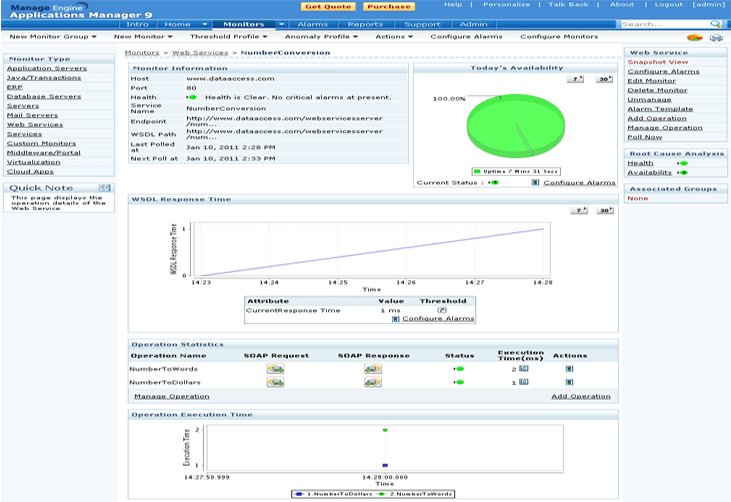
Task: Click the printer friendly icon
Action: click(716, 38)
